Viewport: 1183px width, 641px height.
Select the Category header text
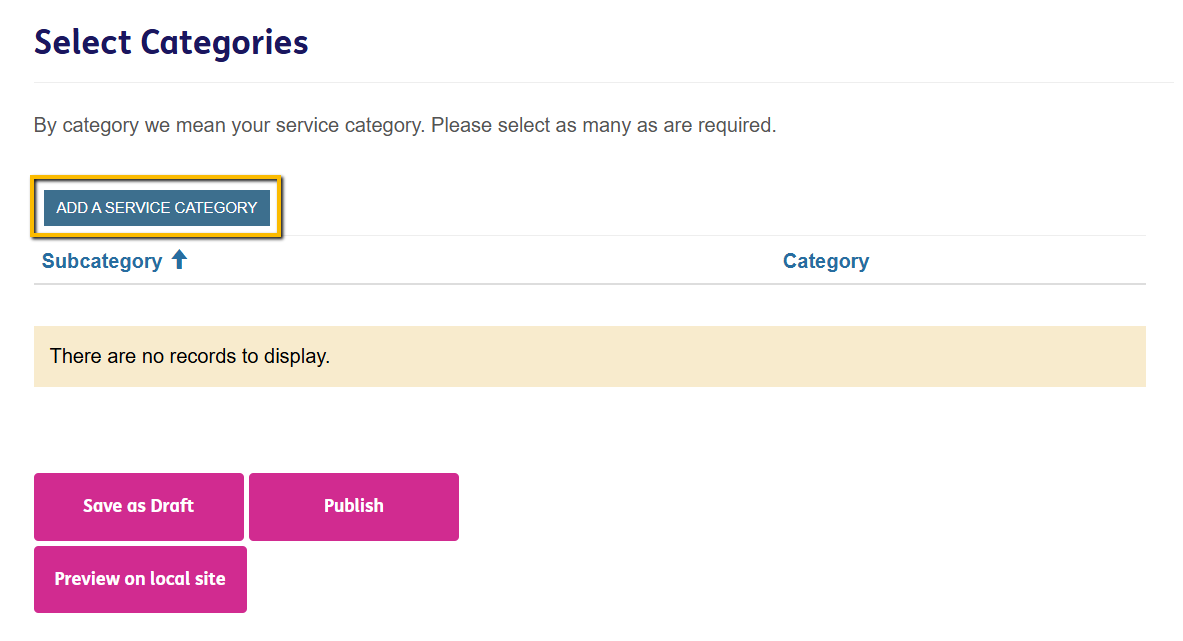click(x=825, y=261)
